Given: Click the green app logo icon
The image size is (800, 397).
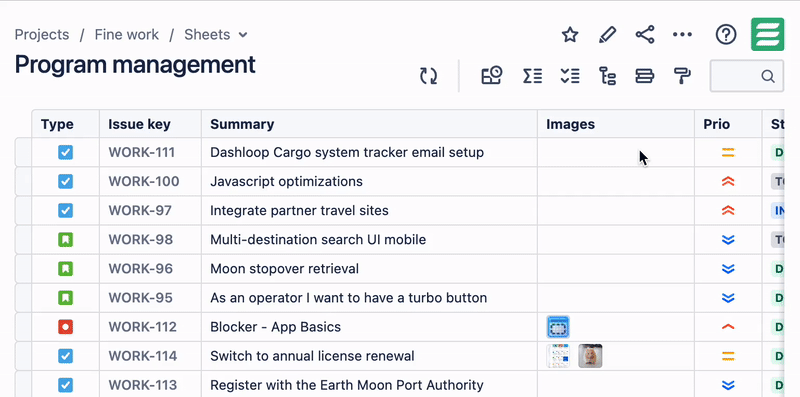Looking at the screenshot, I should [x=767, y=35].
